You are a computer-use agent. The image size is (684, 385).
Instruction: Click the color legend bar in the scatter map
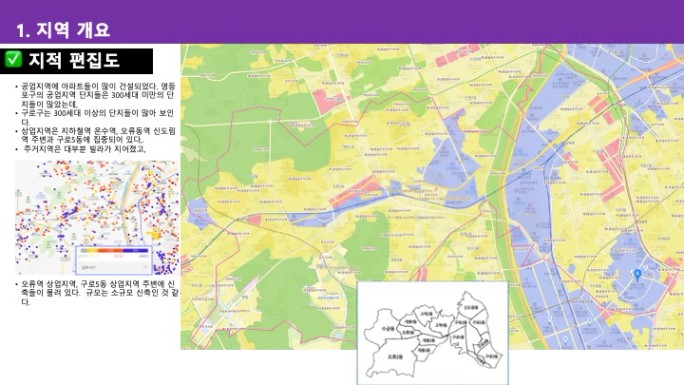(114, 251)
